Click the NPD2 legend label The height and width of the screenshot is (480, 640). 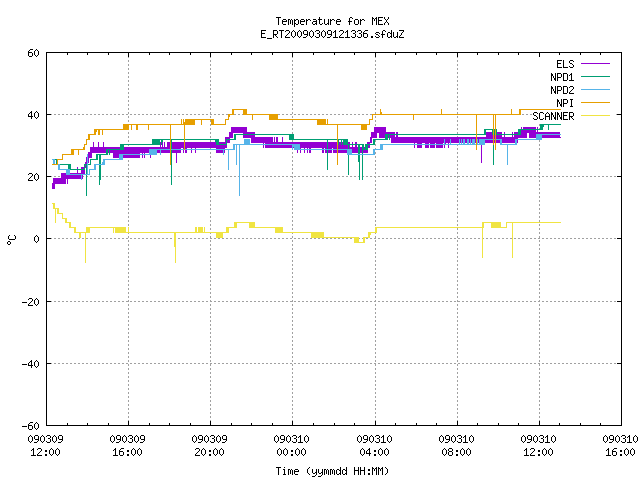point(562,90)
